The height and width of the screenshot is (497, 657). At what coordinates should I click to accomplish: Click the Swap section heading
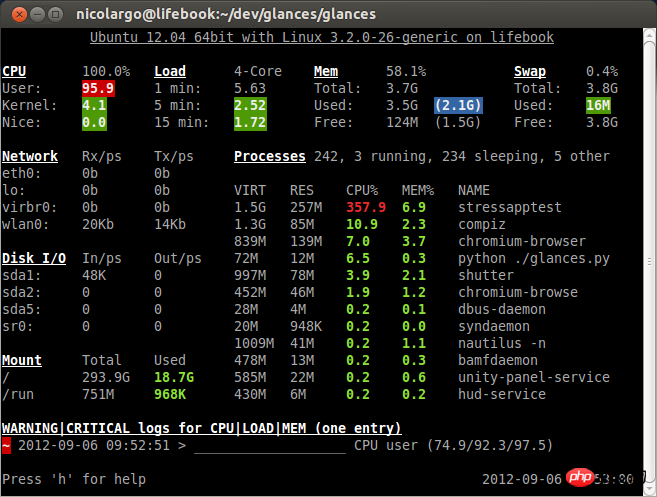click(530, 71)
